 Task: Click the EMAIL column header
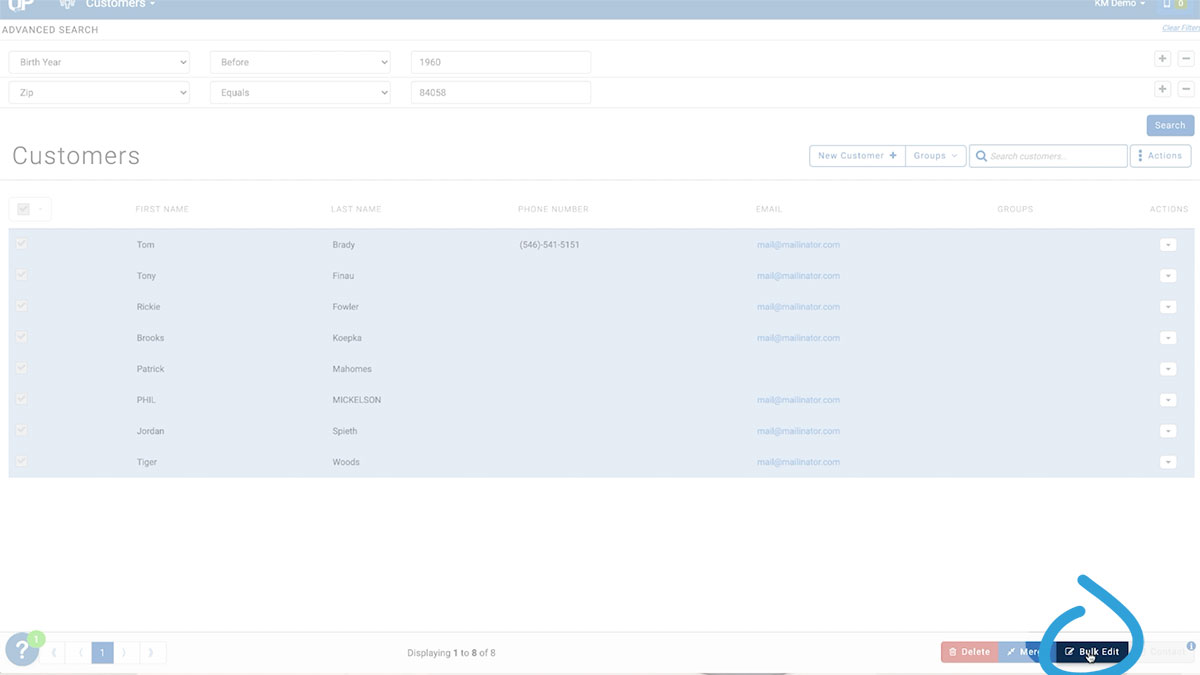click(x=769, y=209)
